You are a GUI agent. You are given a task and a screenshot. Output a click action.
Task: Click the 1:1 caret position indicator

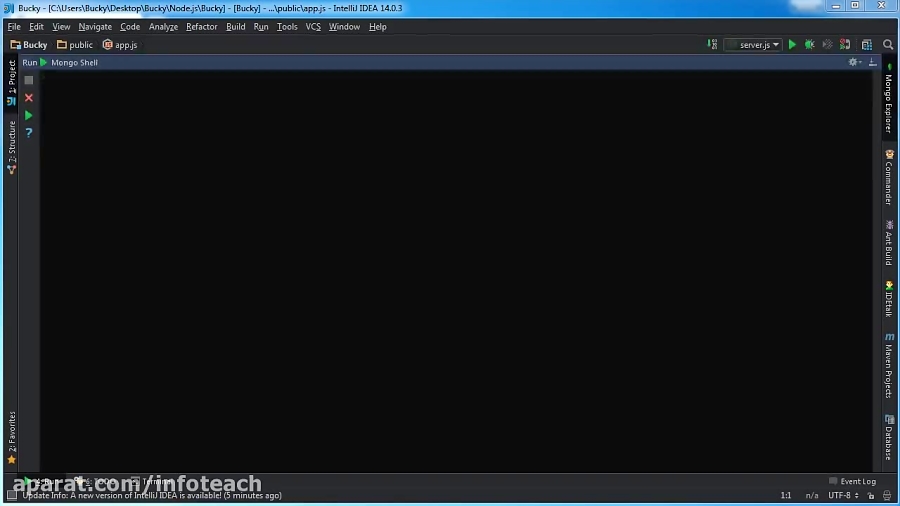[x=786, y=496]
